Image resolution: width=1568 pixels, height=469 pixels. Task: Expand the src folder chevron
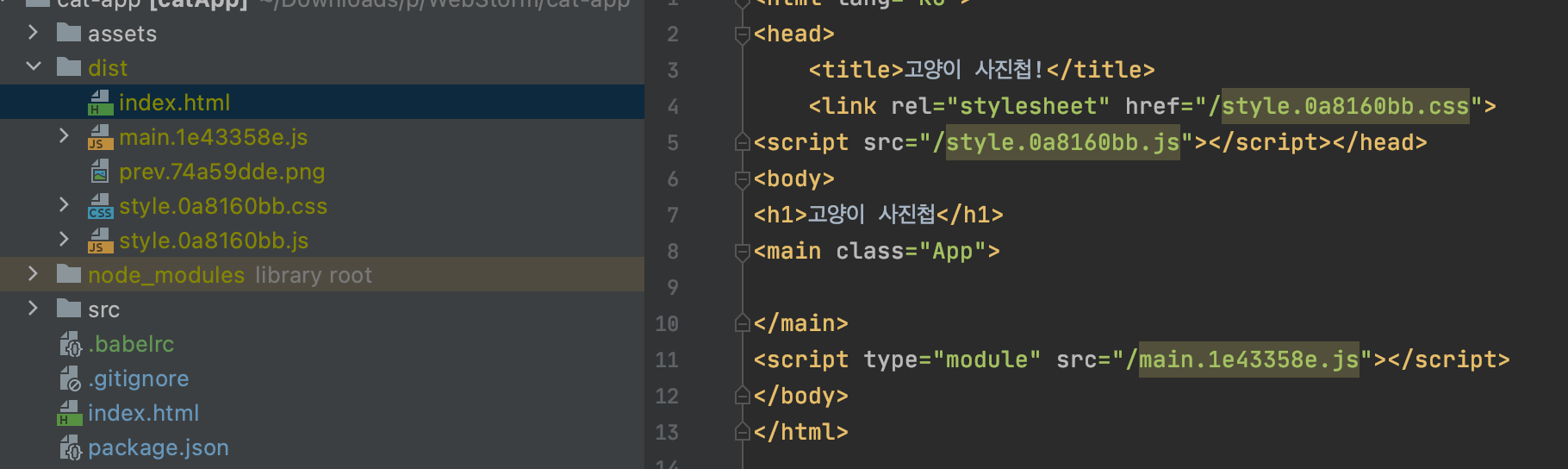pyautogui.click(x=33, y=308)
